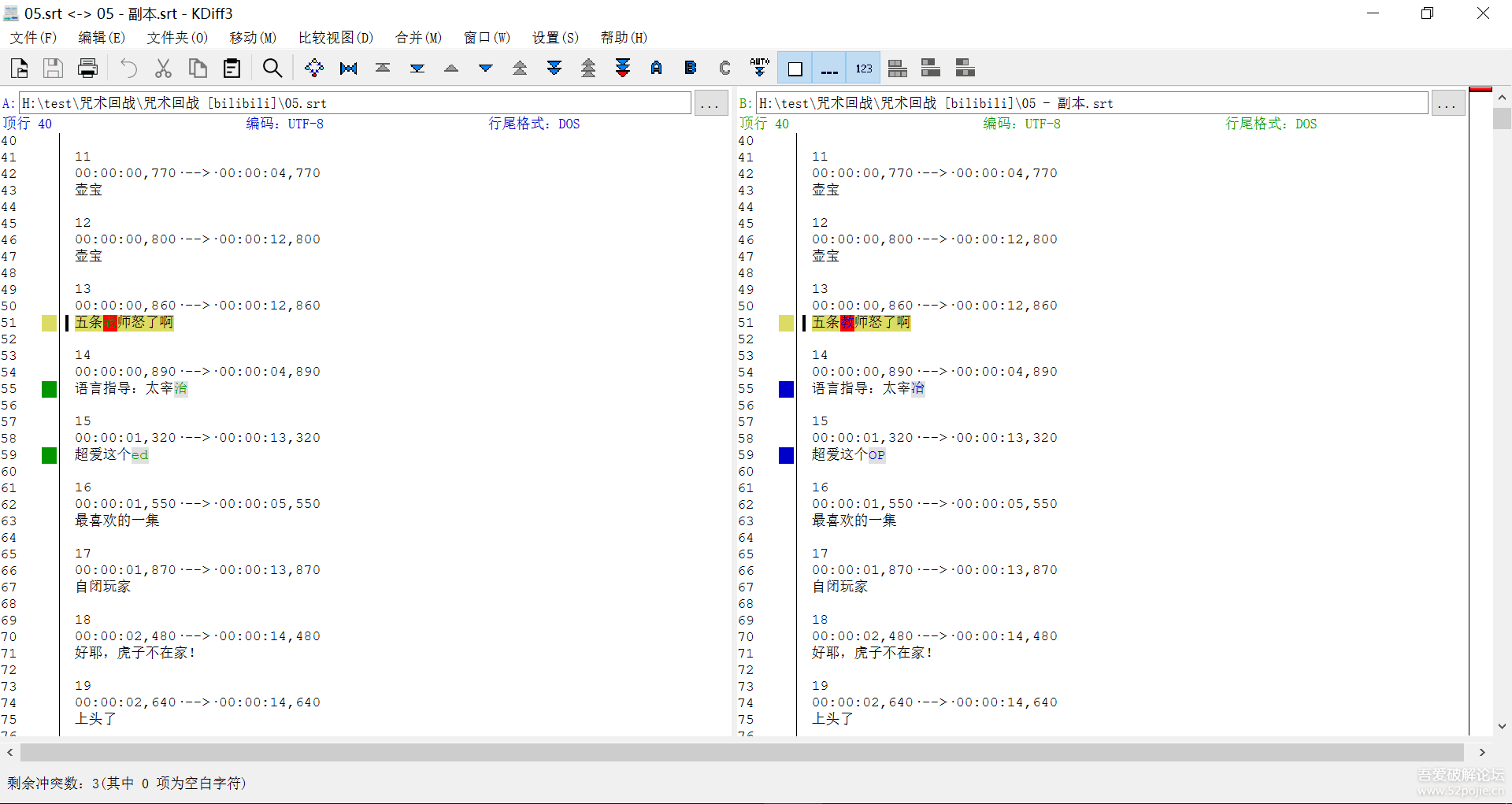Select lines from B icon

[691, 69]
